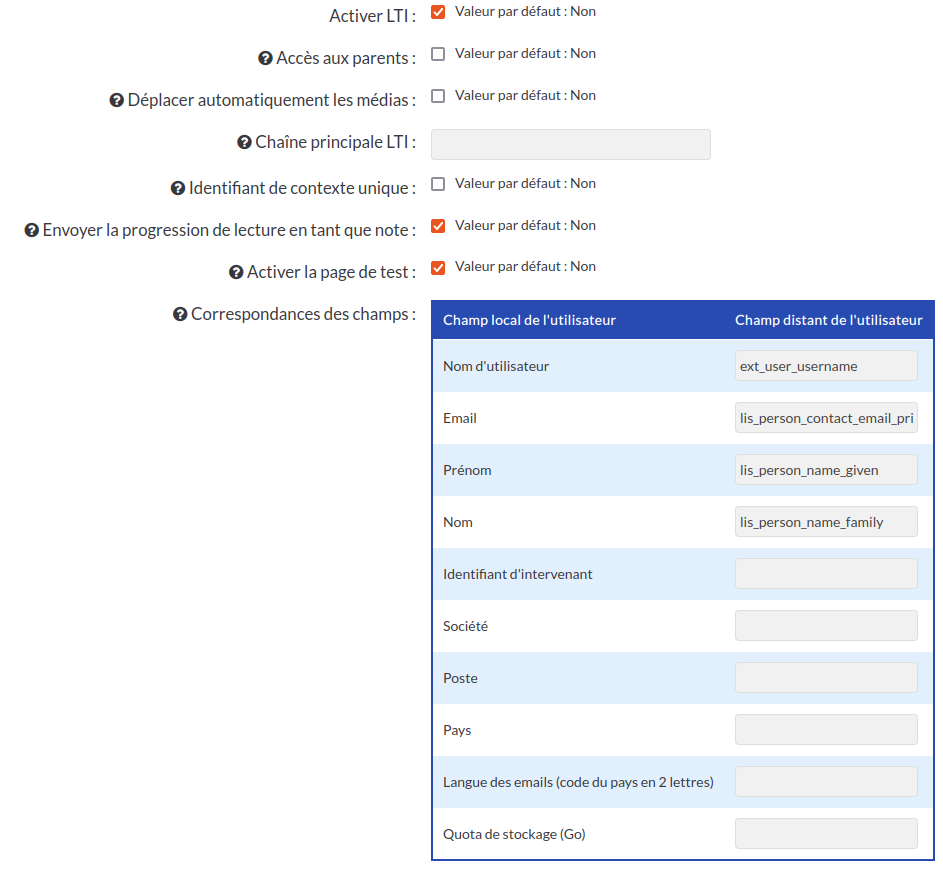Open help icon for Envoyer la progression de lecture
This screenshot has width=943, height=870.
click(x=31, y=230)
